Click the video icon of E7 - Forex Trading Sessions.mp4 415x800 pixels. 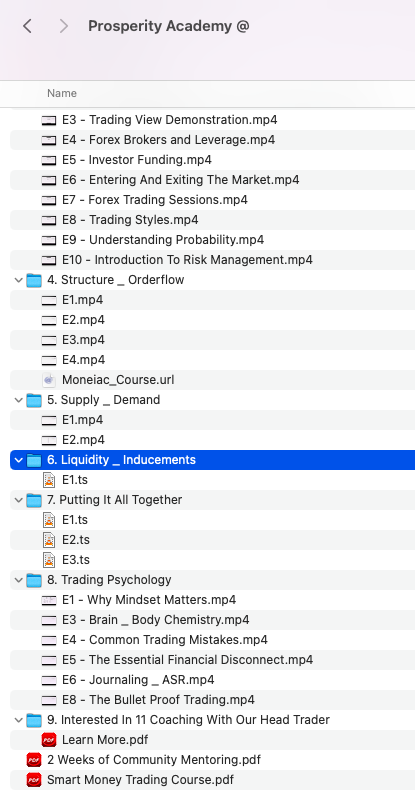[x=49, y=200]
